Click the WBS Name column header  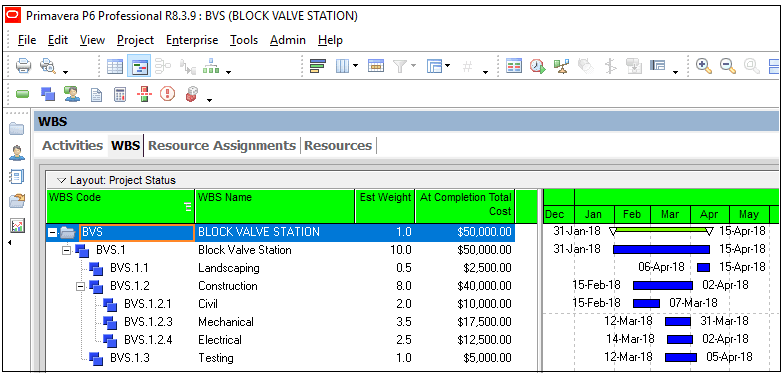click(275, 206)
